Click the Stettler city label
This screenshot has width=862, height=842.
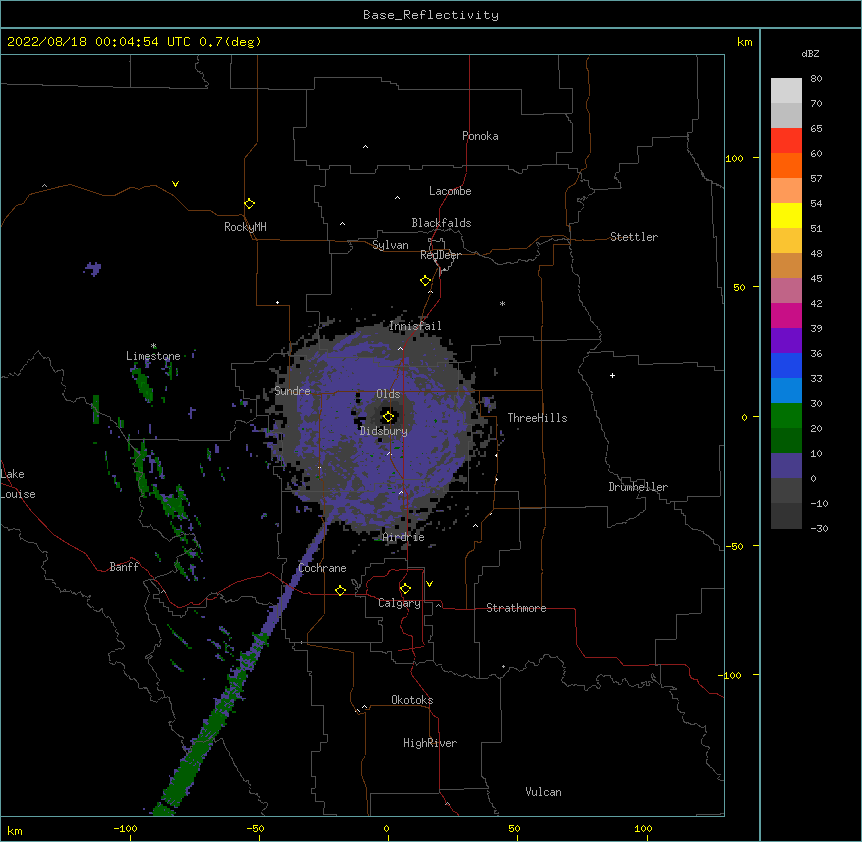coord(634,237)
